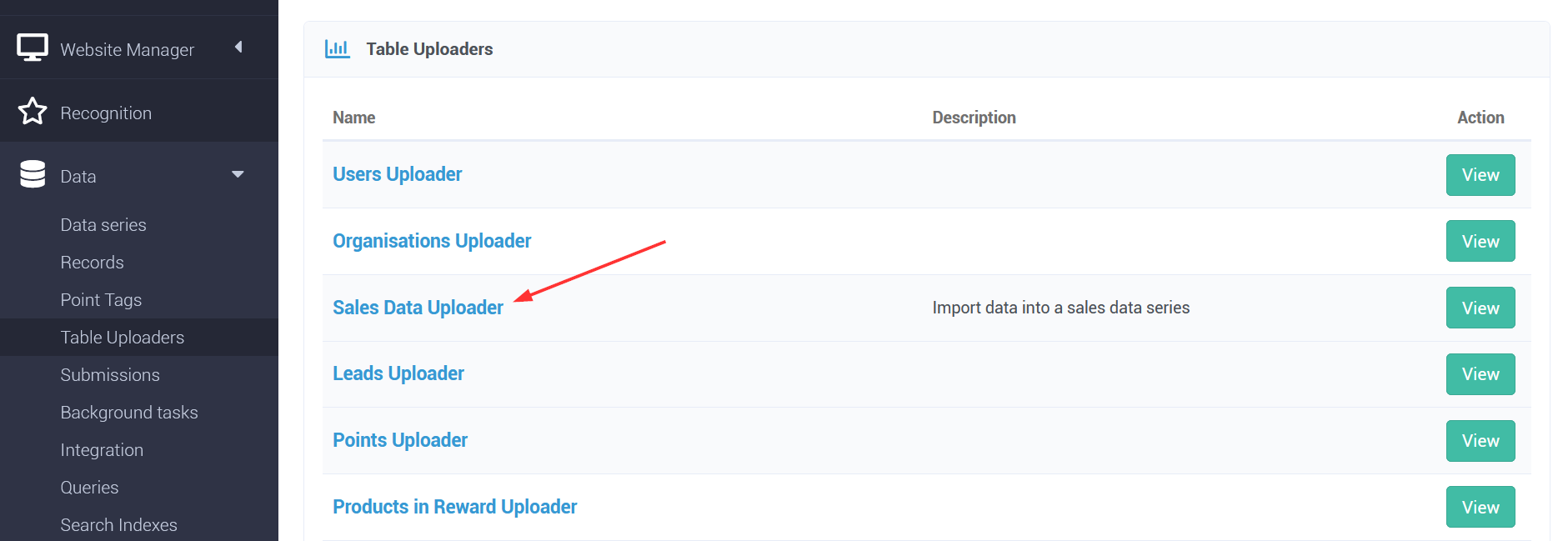The image size is (1568, 541).
Task: Click the Data database icon
Action: click(33, 174)
